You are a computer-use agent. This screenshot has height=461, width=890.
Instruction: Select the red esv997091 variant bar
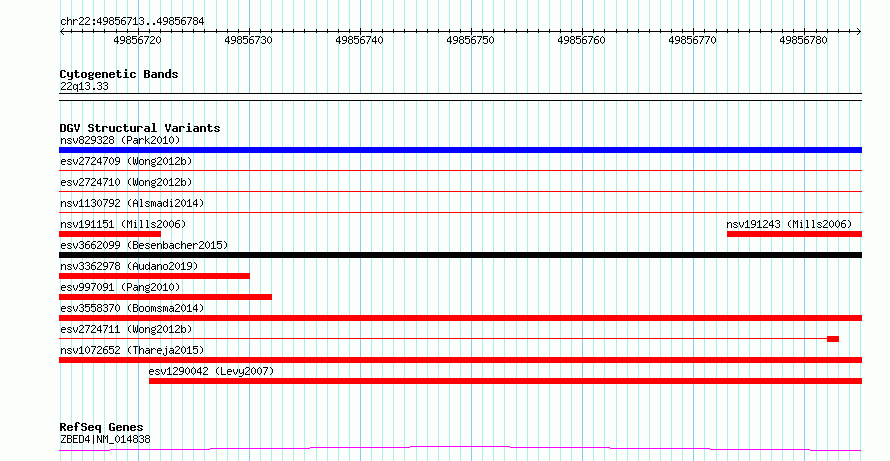pyautogui.click(x=165, y=297)
